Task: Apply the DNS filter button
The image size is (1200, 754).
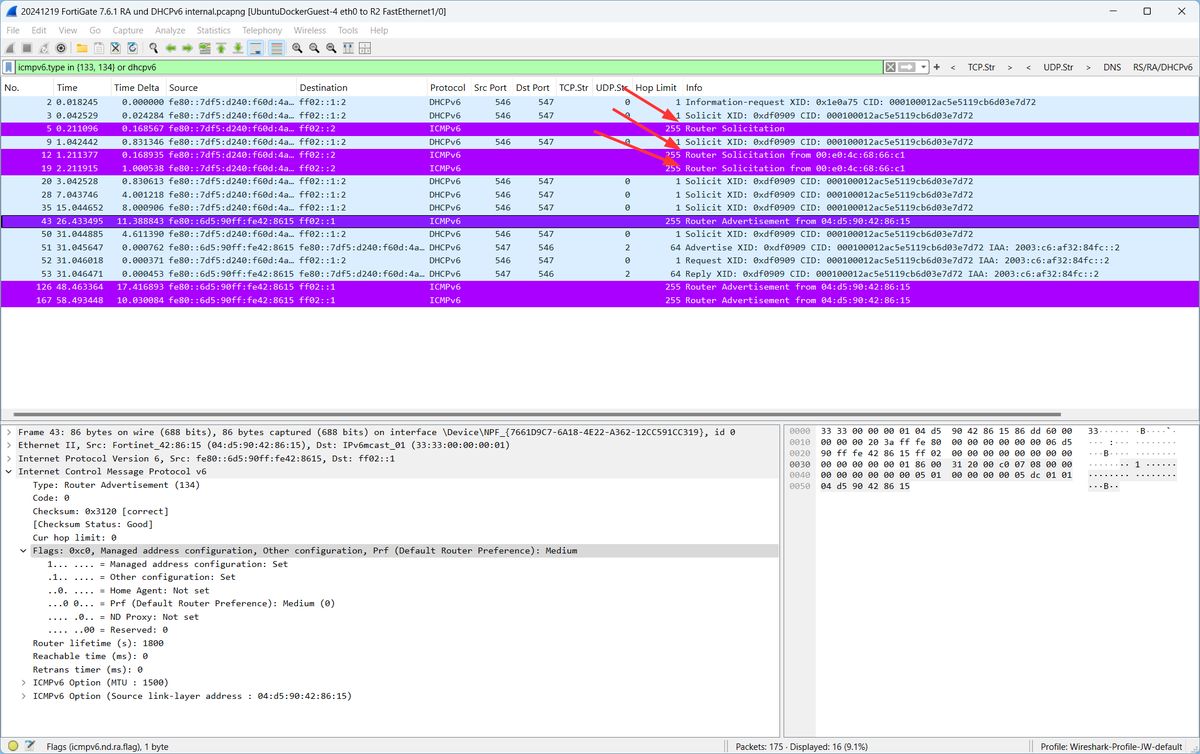Action: click(x=1112, y=67)
